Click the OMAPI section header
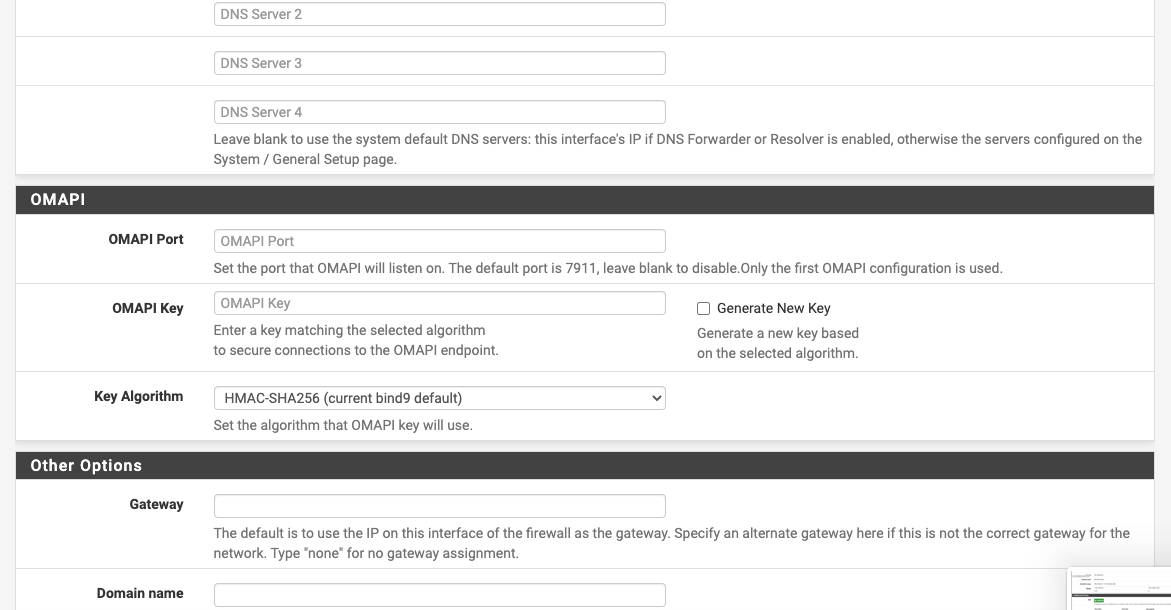1171x610 pixels. coord(585,200)
